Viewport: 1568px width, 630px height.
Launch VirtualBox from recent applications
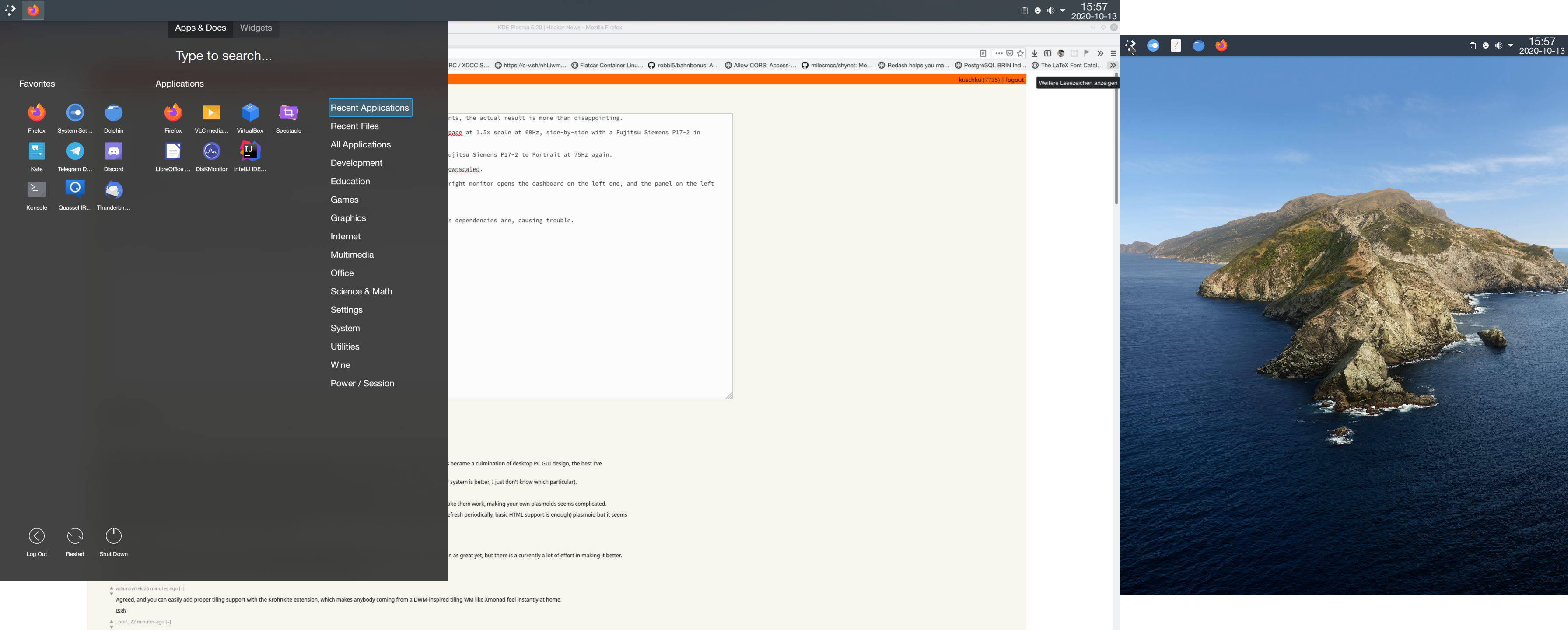pyautogui.click(x=250, y=118)
